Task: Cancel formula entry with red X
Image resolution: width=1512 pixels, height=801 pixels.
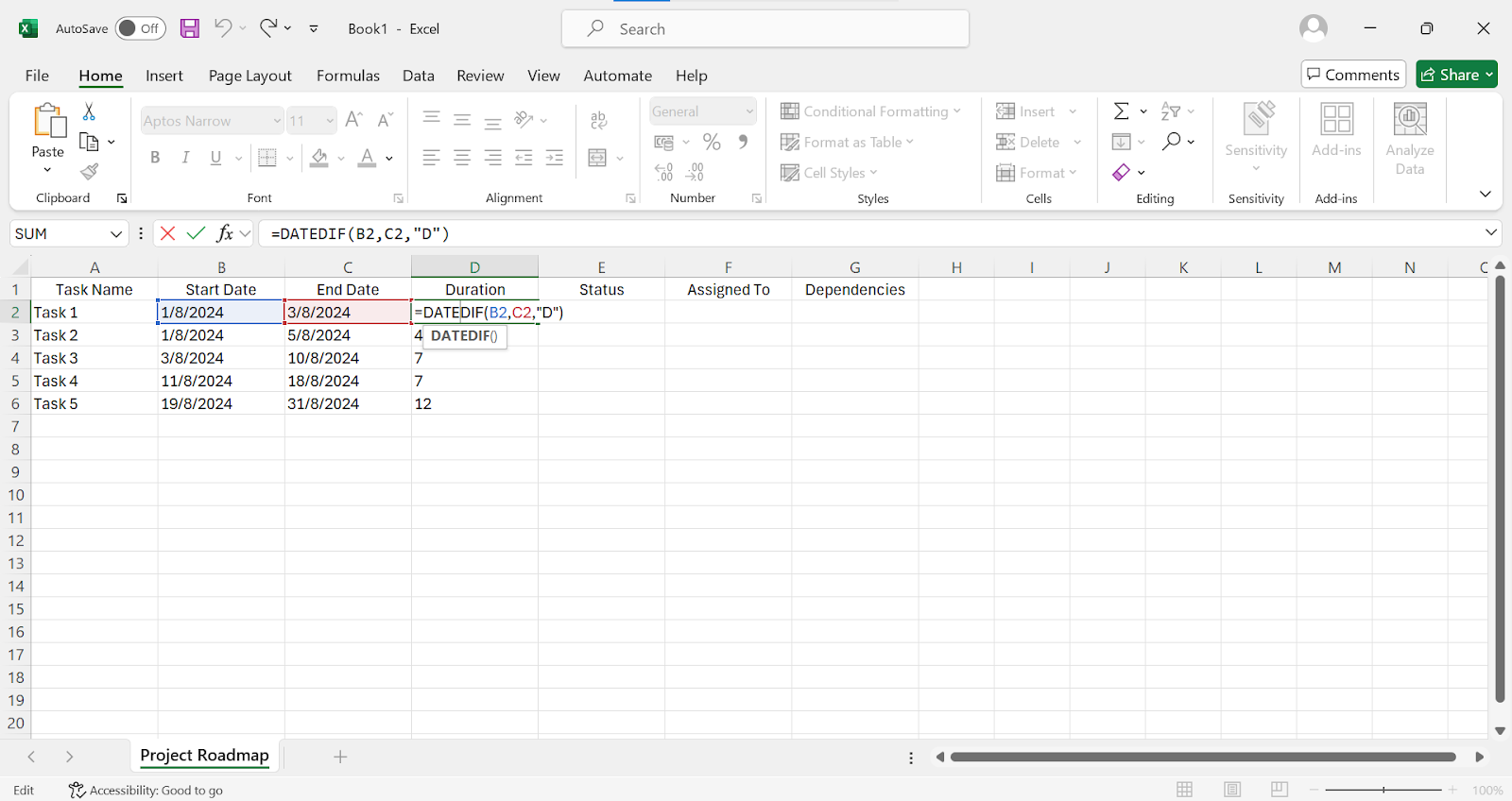Action: tap(167, 233)
